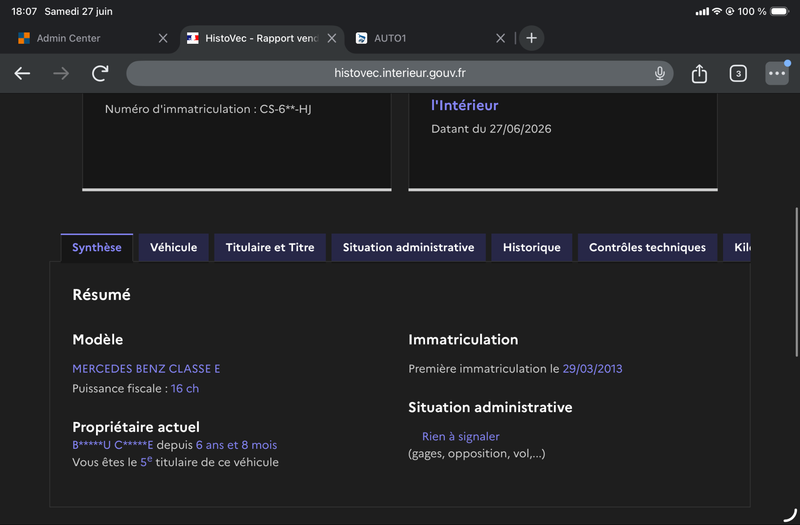This screenshot has width=800, height=525.
Task: Click the 6 ans et 8 mois duration
Action: coord(236,445)
